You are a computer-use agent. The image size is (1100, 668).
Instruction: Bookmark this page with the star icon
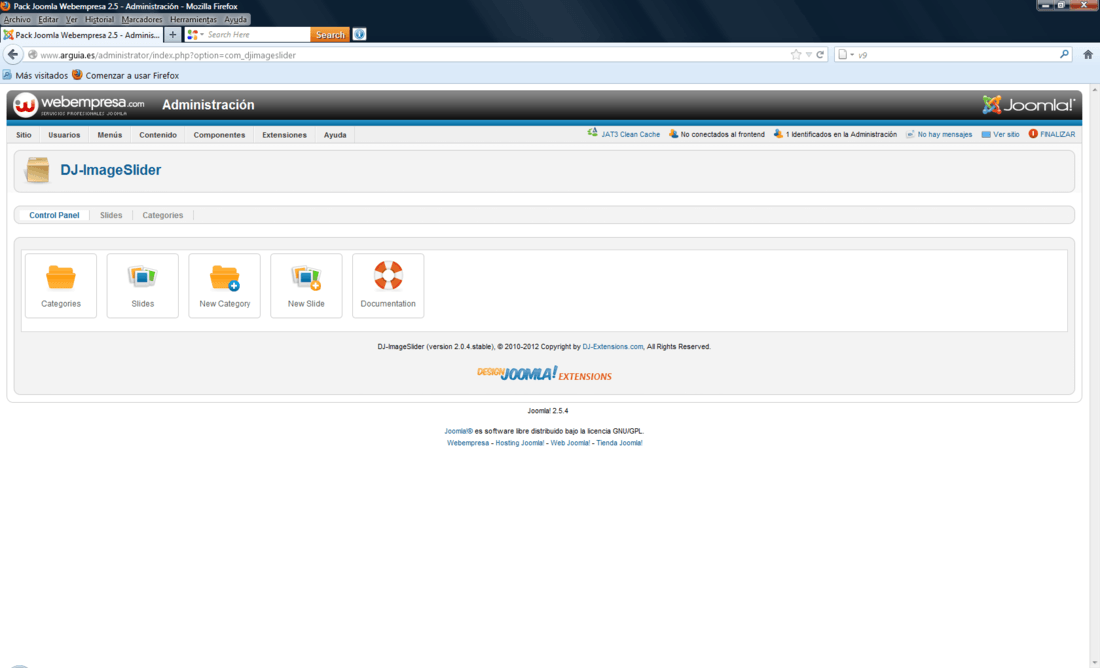point(796,55)
